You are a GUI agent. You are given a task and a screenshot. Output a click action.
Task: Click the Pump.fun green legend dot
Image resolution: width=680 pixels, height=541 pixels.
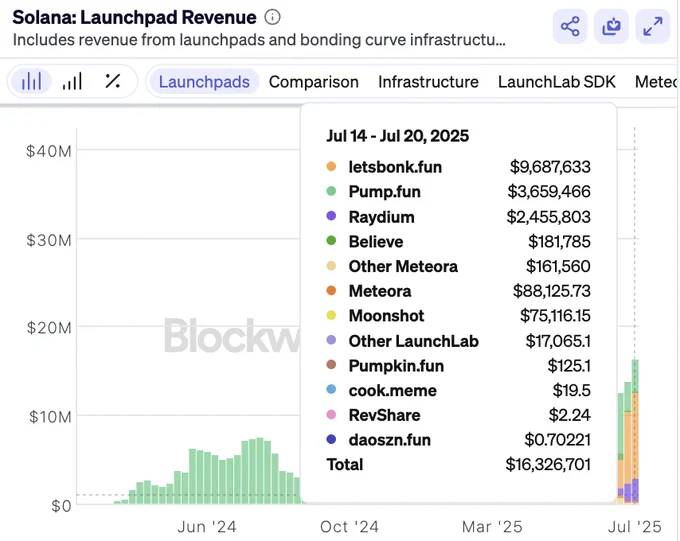[331, 191]
